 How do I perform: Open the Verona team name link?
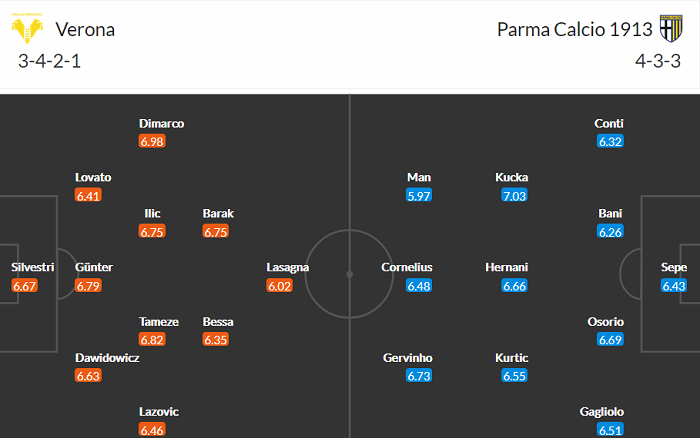click(85, 30)
